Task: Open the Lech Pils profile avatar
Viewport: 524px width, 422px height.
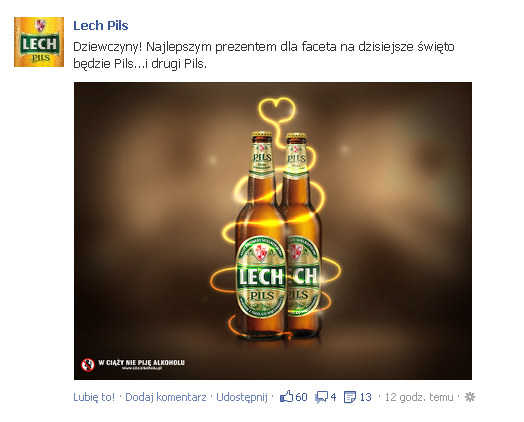Action: pyautogui.click(x=39, y=42)
